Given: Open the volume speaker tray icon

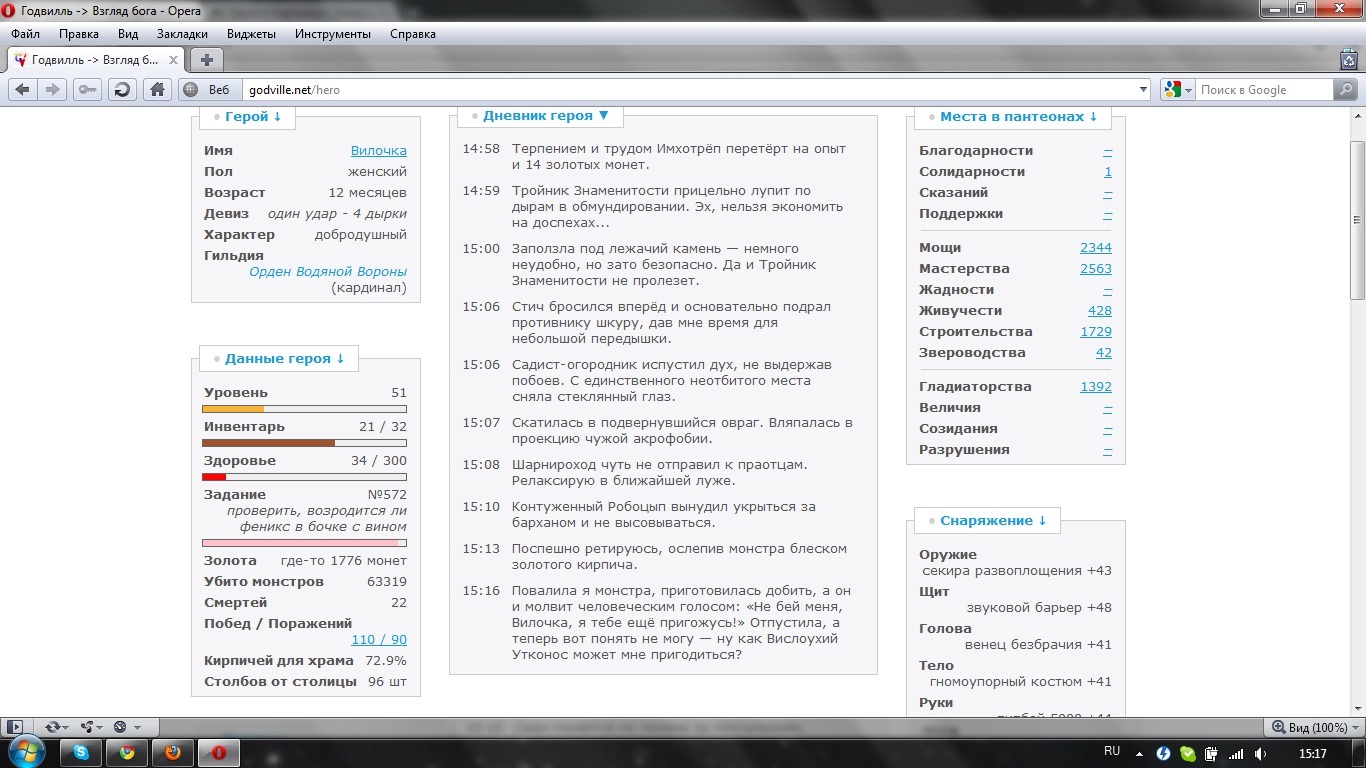Looking at the screenshot, I should pyautogui.click(x=1260, y=753).
